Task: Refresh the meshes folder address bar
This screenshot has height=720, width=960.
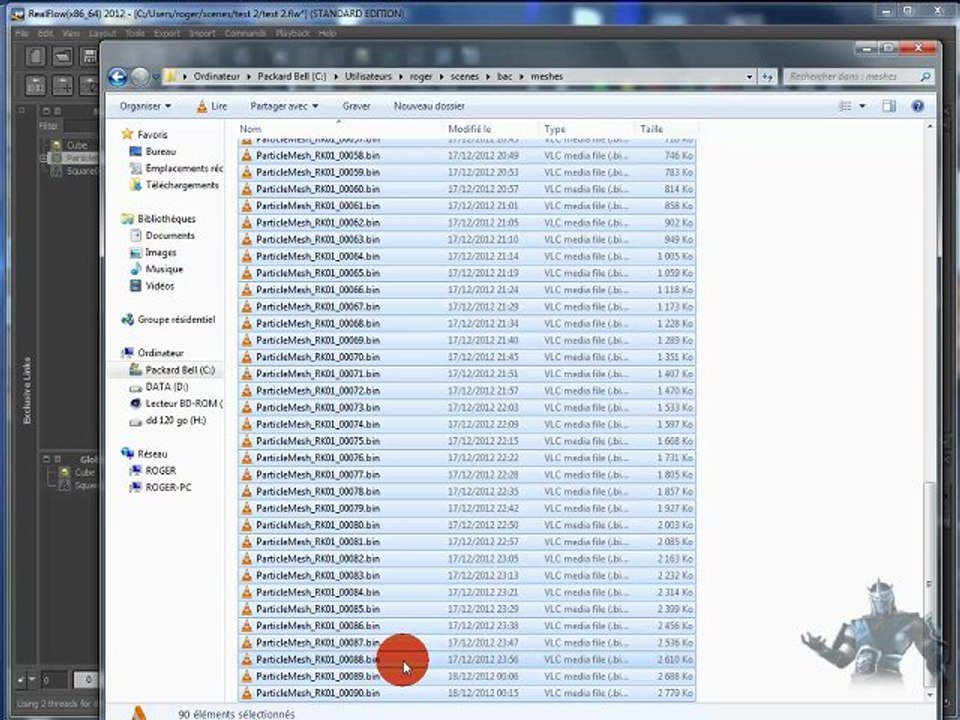Action: tap(767, 77)
